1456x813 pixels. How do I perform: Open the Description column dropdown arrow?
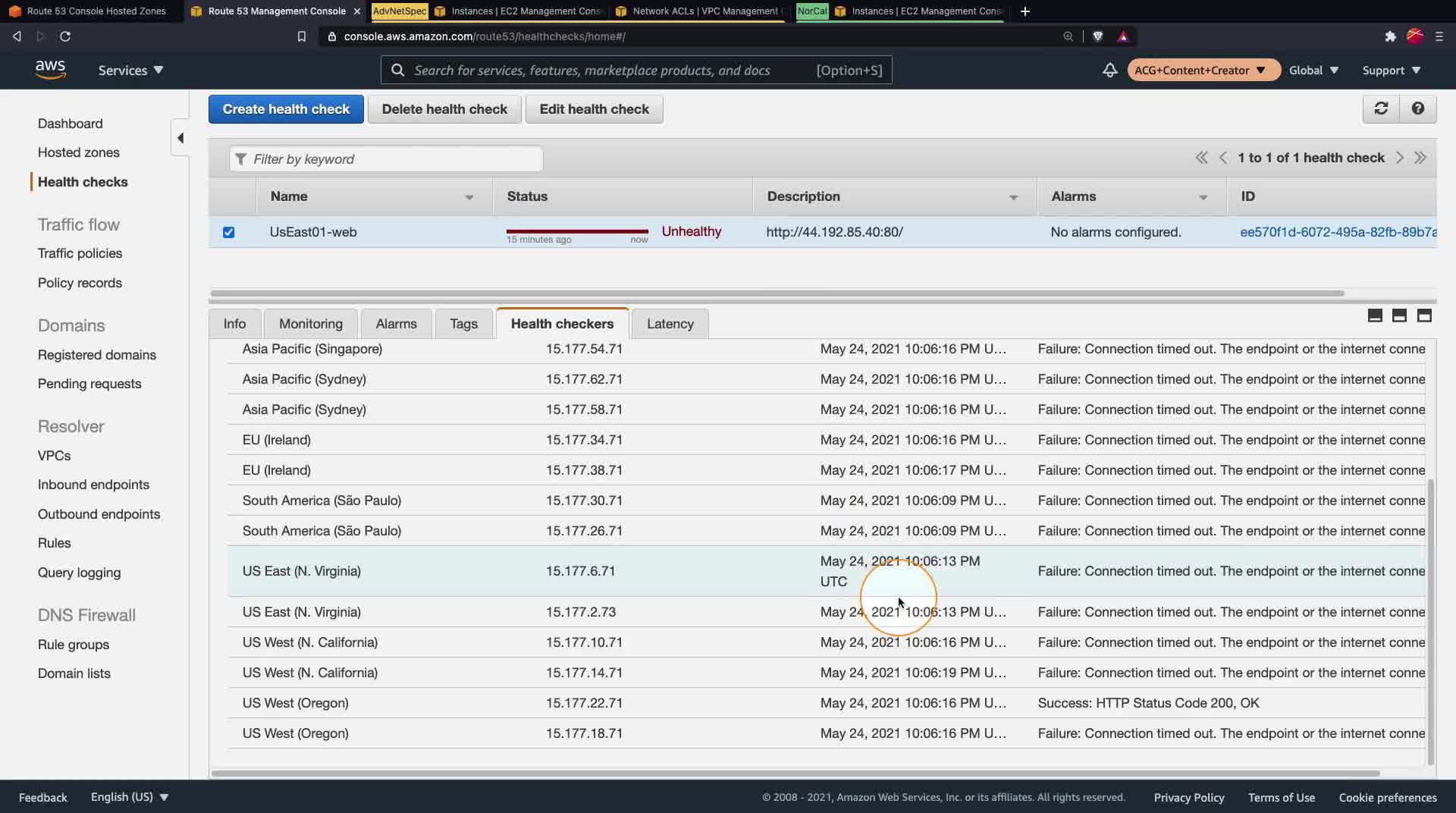click(x=1014, y=197)
